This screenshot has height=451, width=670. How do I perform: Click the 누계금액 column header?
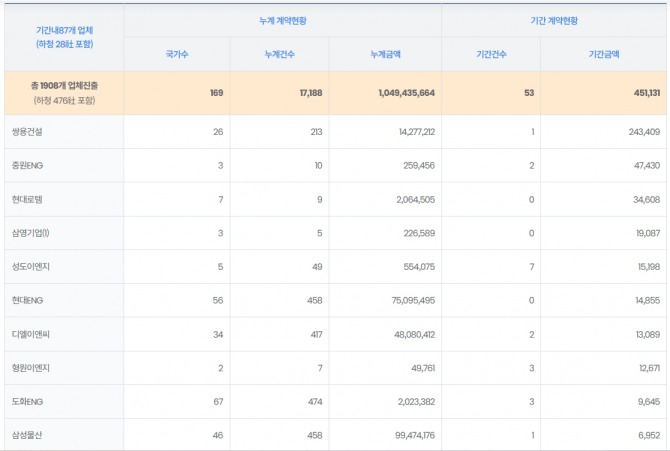[x=385, y=54]
